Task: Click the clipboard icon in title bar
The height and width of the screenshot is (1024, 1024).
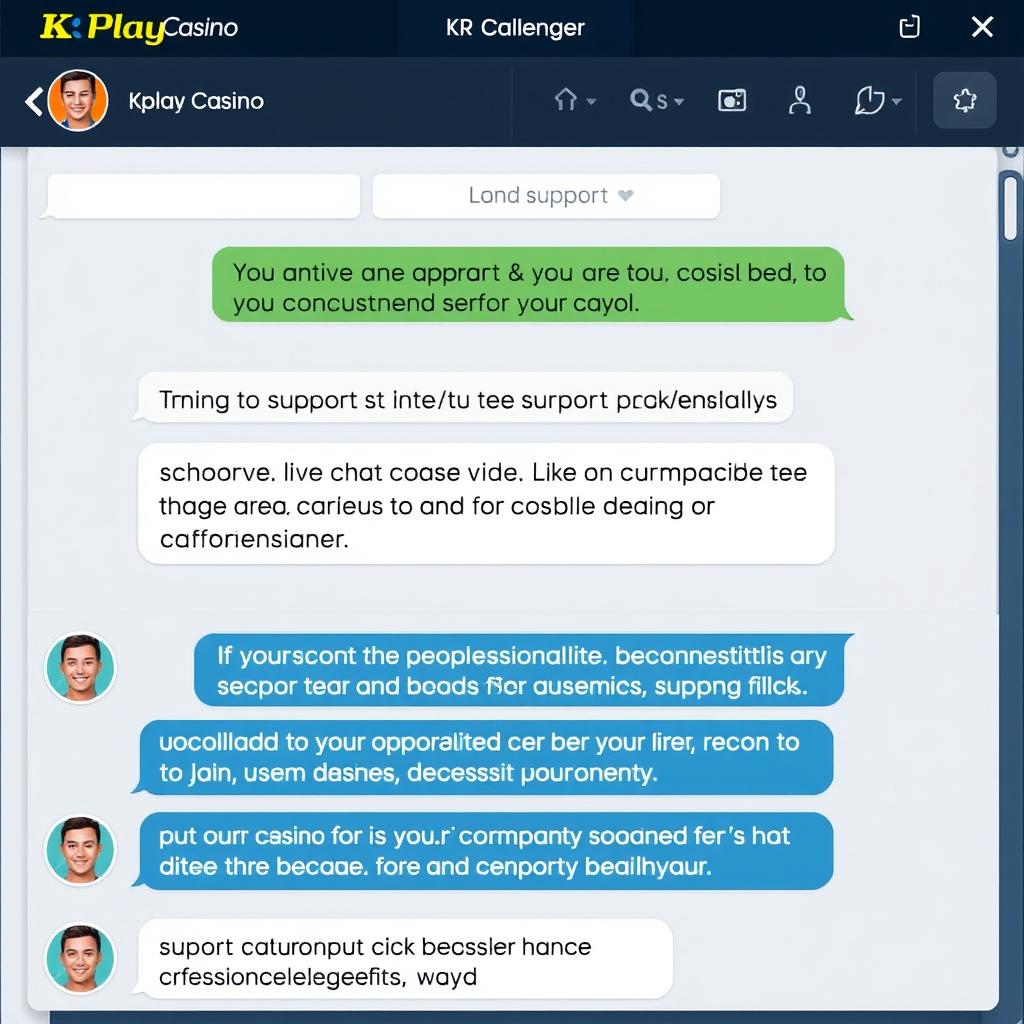Action: (x=910, y=27)
